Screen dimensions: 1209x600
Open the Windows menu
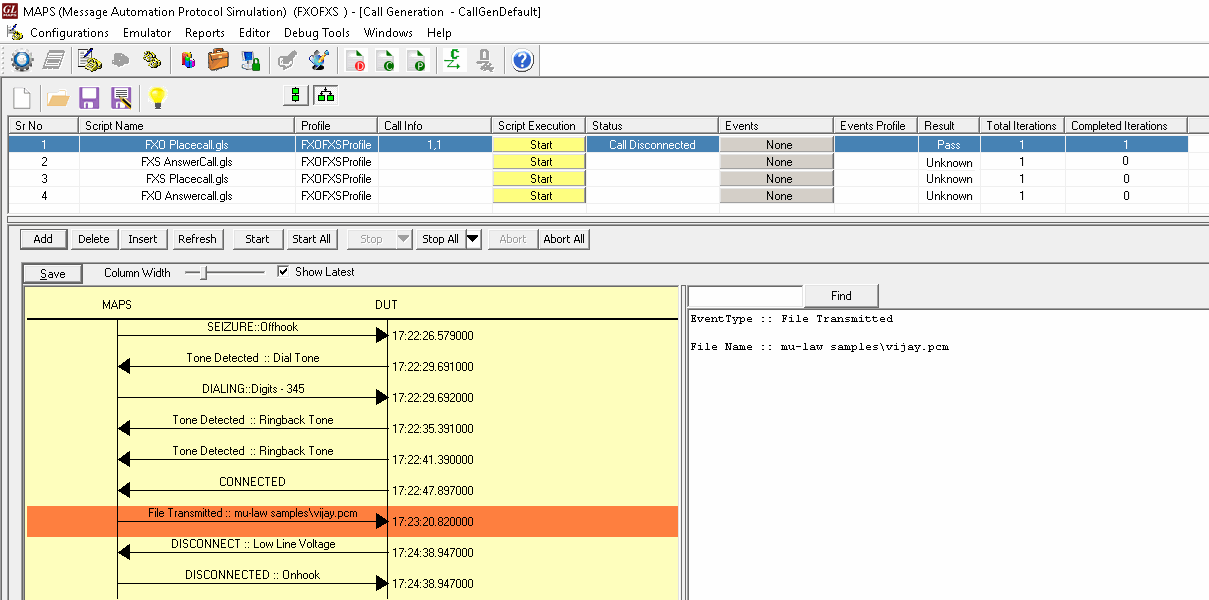point(388,33)
